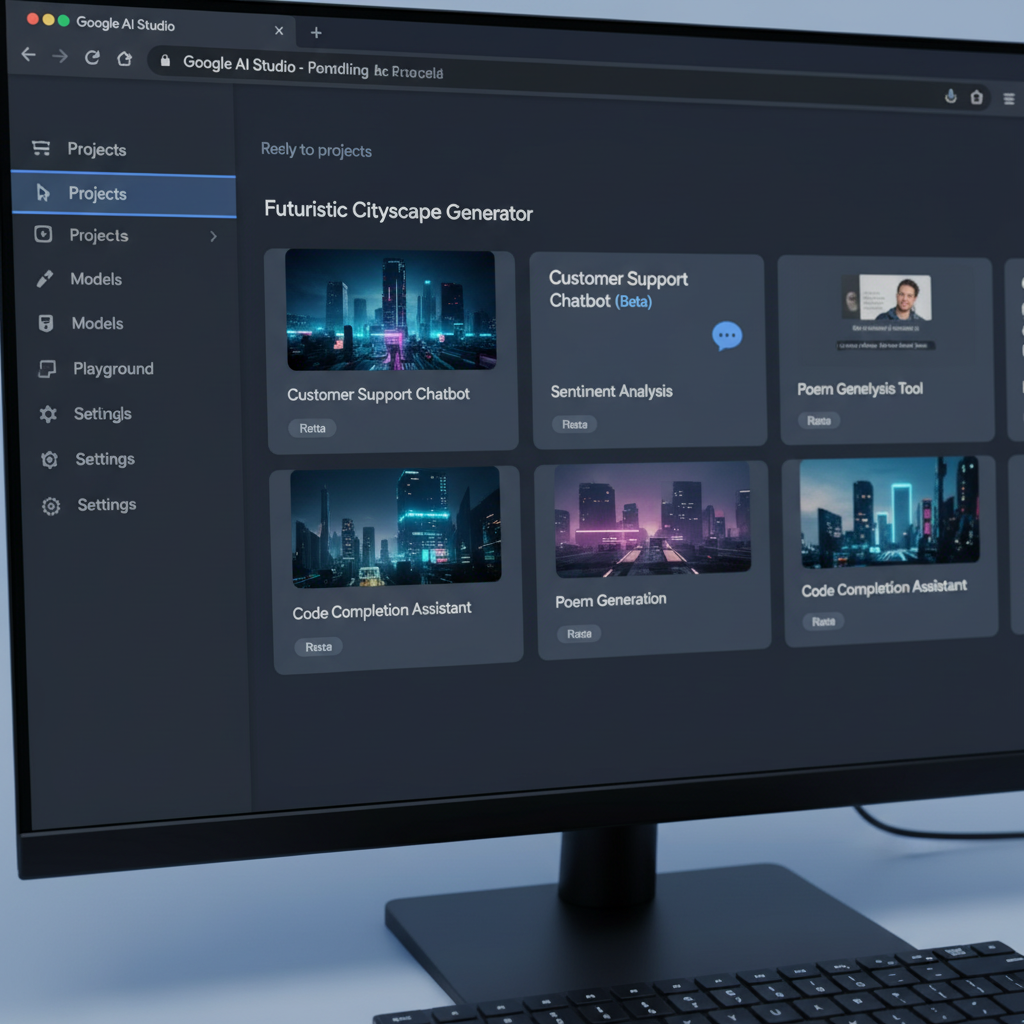
Task: Open the browser home page icon
Action: click(124, 59)
